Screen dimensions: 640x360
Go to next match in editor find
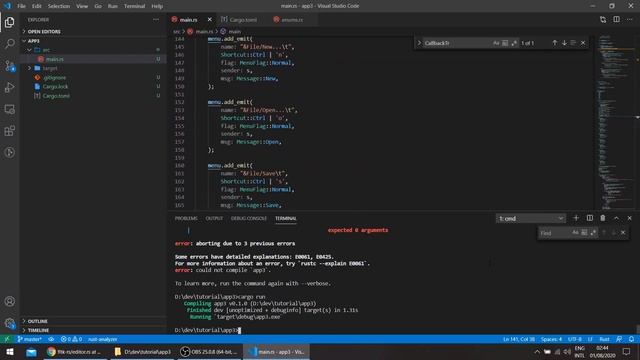pyautogui.click(x=564, y=43)
